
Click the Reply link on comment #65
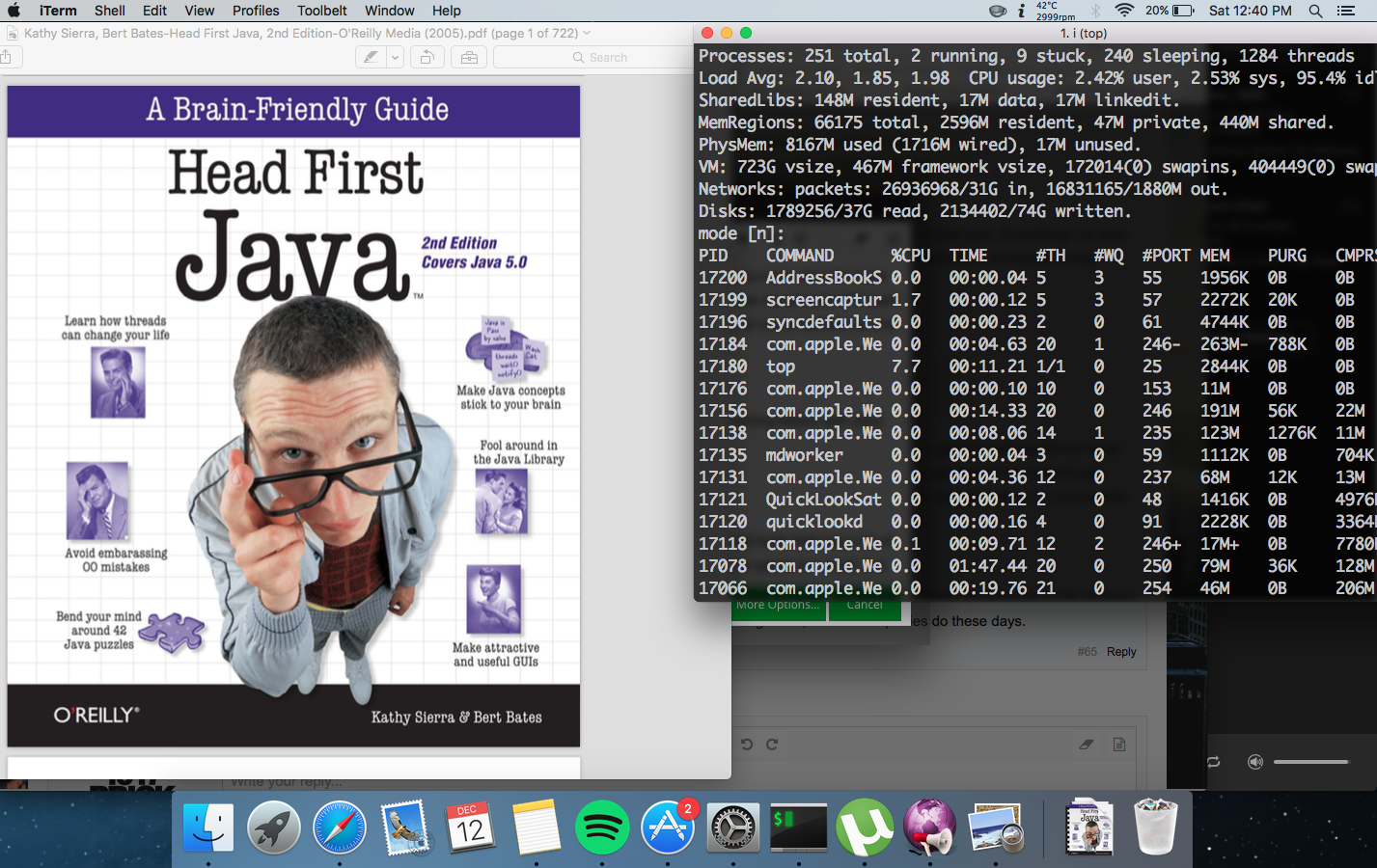1121,652
